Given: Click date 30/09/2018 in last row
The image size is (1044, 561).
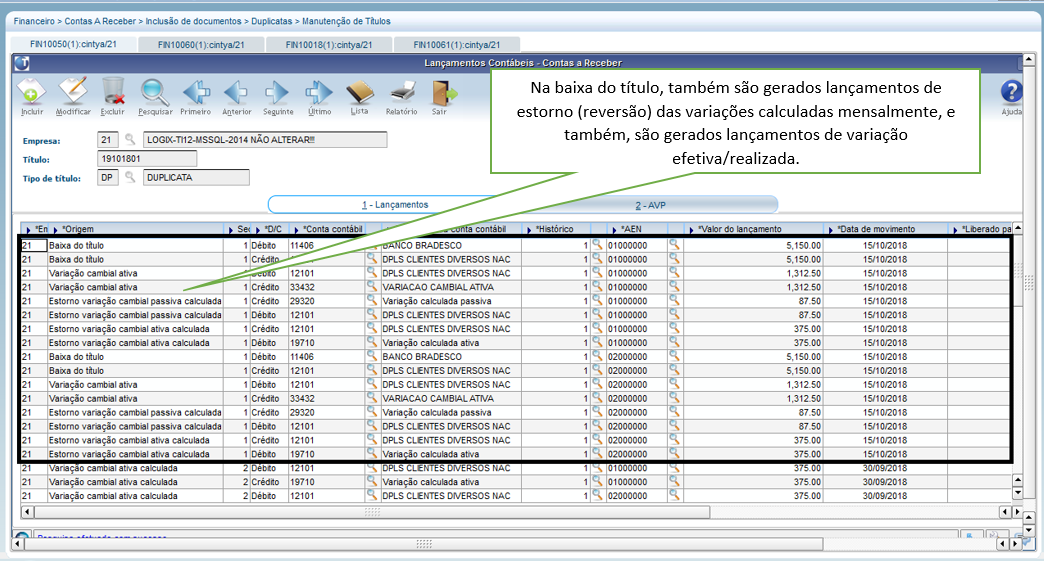Looking at the screenshot, I should (885, 496).
